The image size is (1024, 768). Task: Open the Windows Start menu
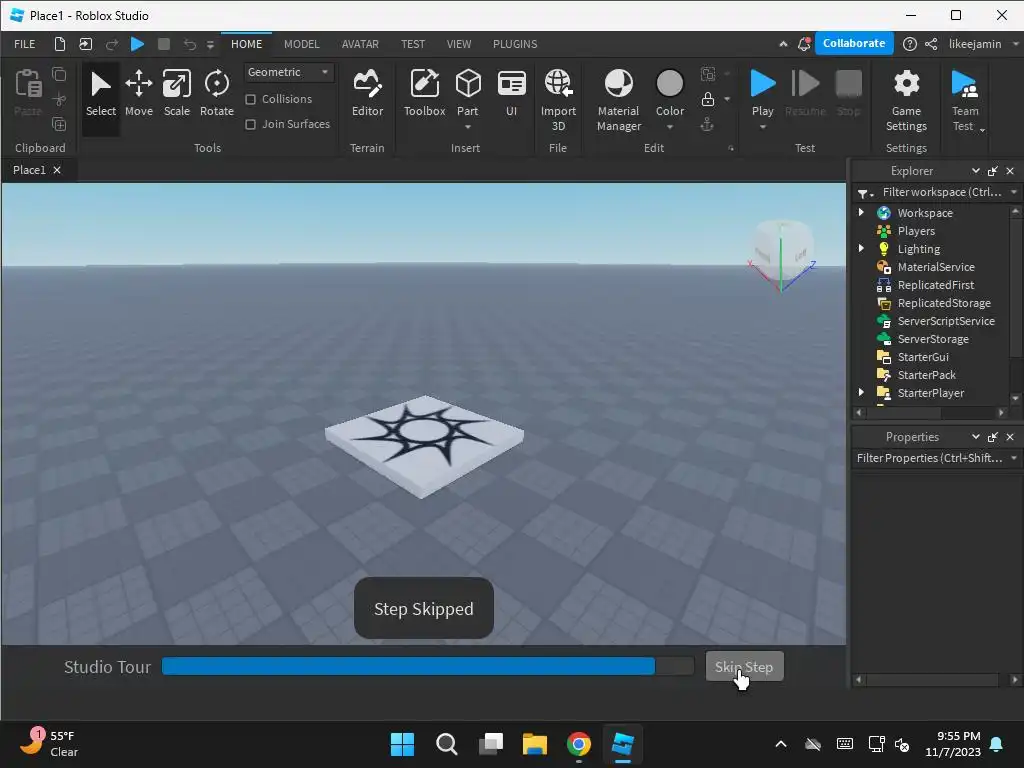click(402, 744)
